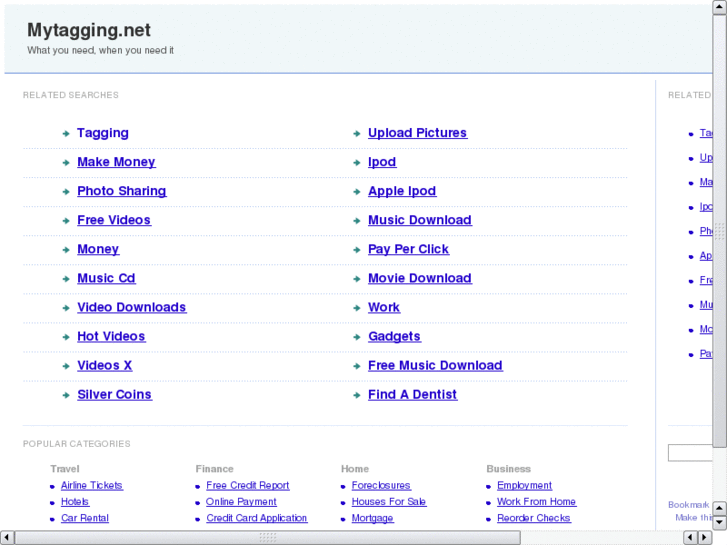Click the bullet icon beside Free Credit Report
727x545 pixels.
198,486
